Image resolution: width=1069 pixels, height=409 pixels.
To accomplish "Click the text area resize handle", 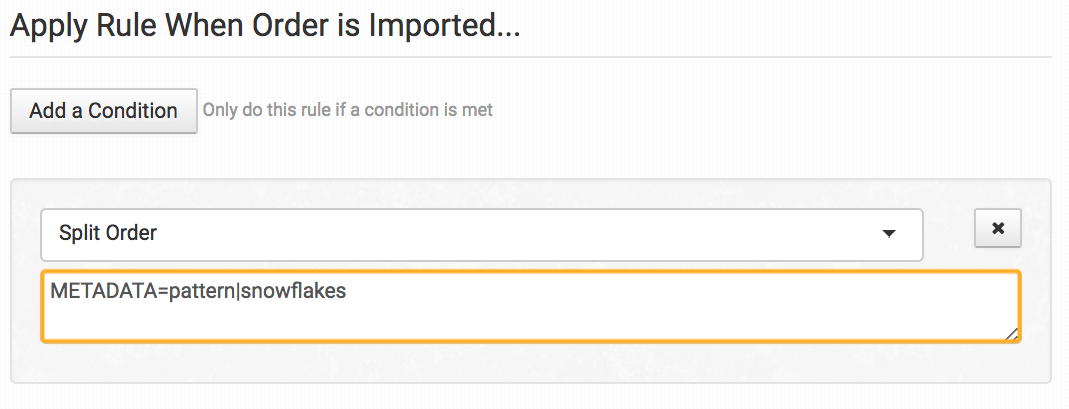I will tap(1012, 334).
